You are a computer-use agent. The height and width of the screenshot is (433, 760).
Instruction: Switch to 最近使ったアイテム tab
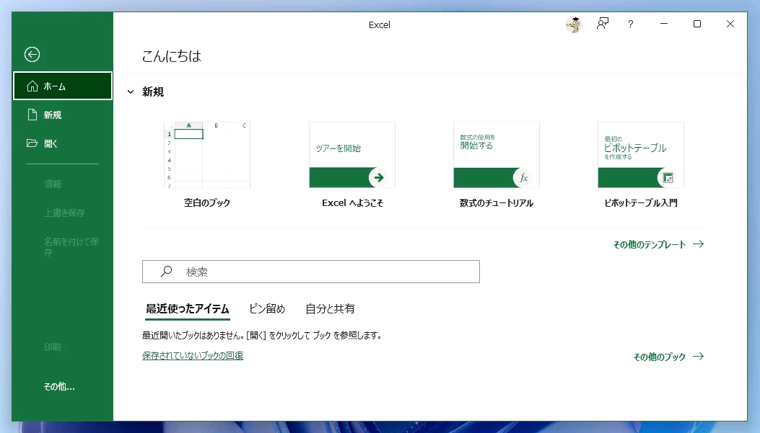(188, 309)
